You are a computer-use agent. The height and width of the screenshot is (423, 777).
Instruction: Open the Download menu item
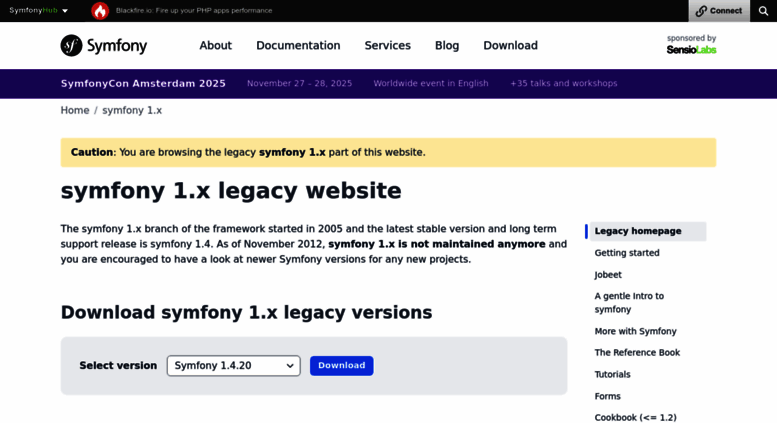(x=510, y=46)
